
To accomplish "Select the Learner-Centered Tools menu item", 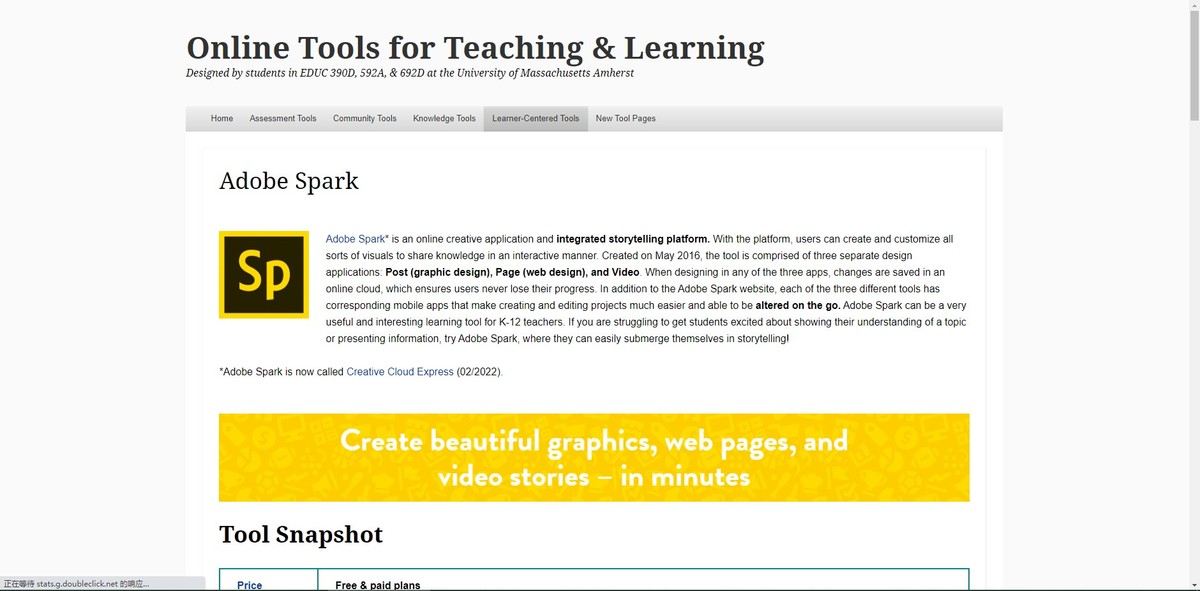I will (x=536, y=119).
